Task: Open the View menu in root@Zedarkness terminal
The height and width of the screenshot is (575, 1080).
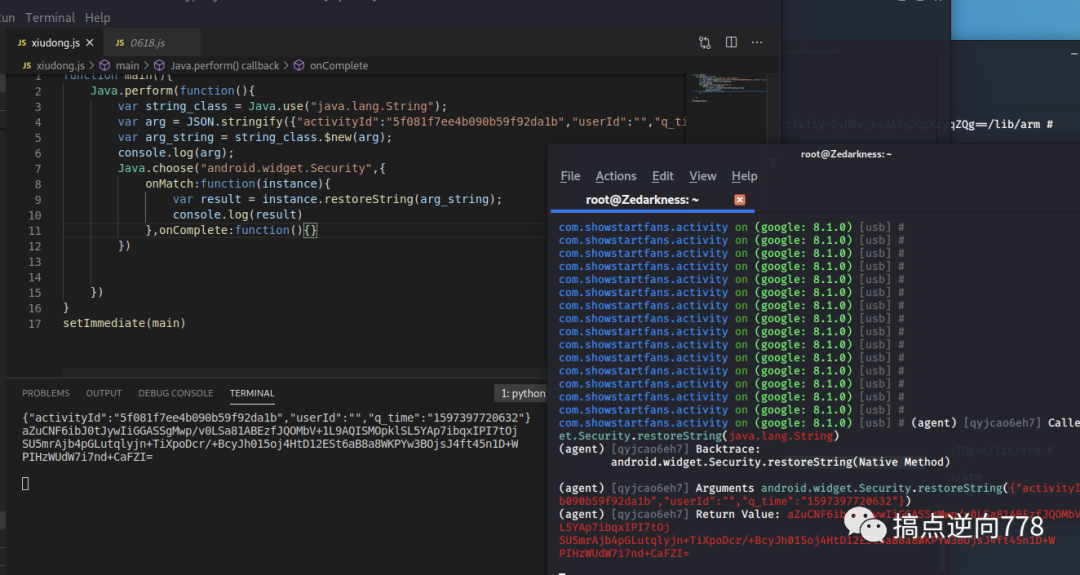Action: pyautogui.click(x=703, y=176)
